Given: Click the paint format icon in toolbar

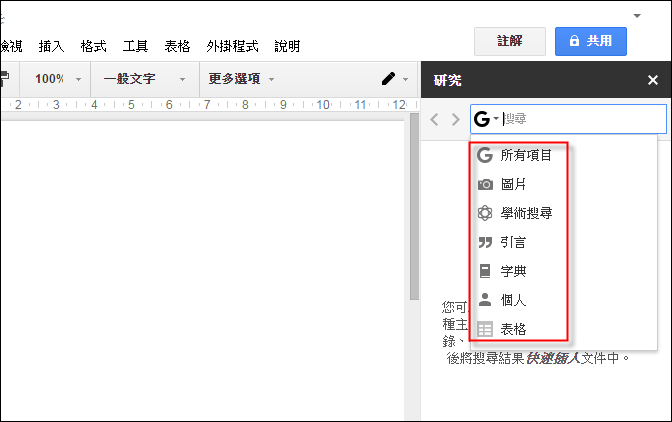Looking at the screenshot, I should [x=4, y=79].
